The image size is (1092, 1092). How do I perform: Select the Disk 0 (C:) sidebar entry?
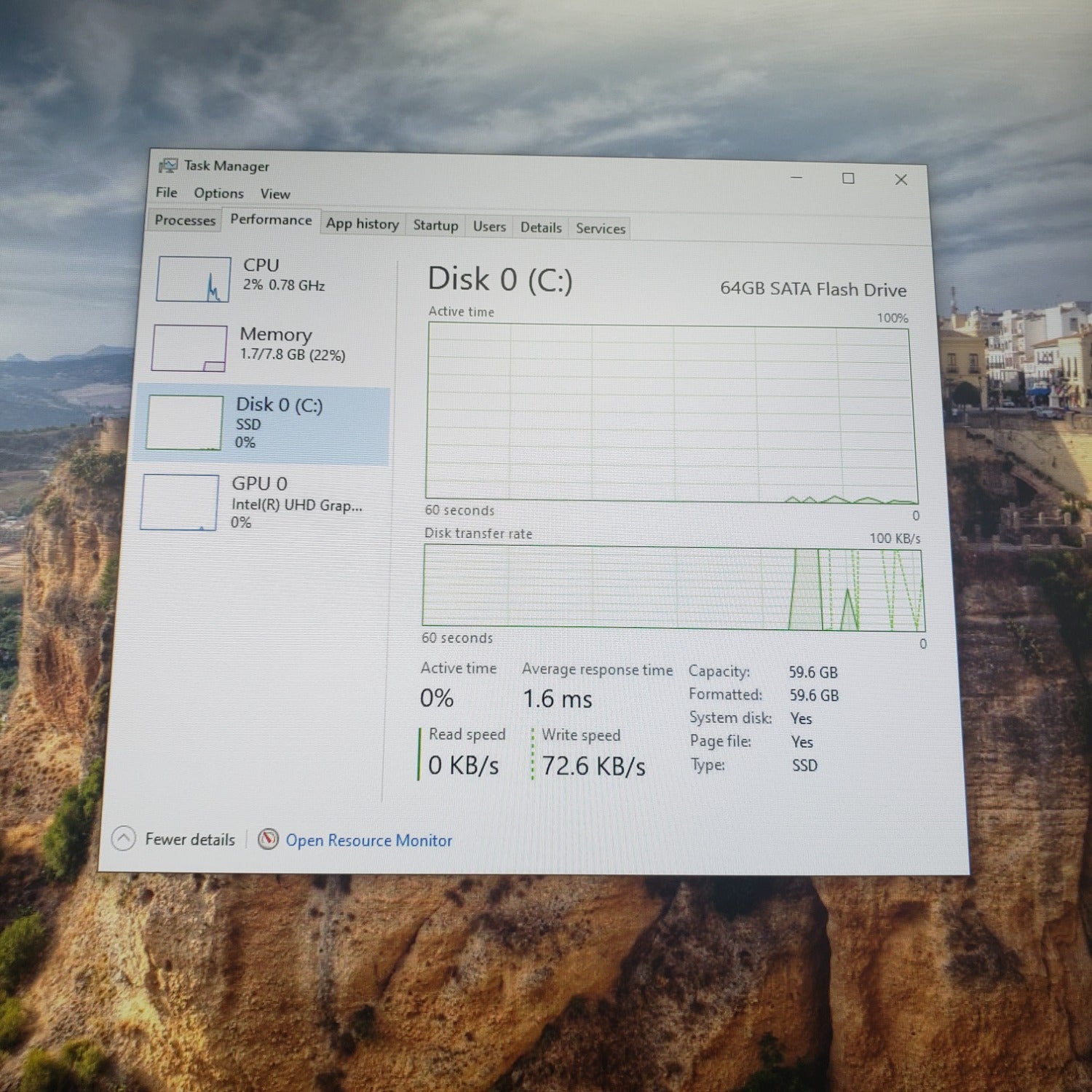coord(264,424)
